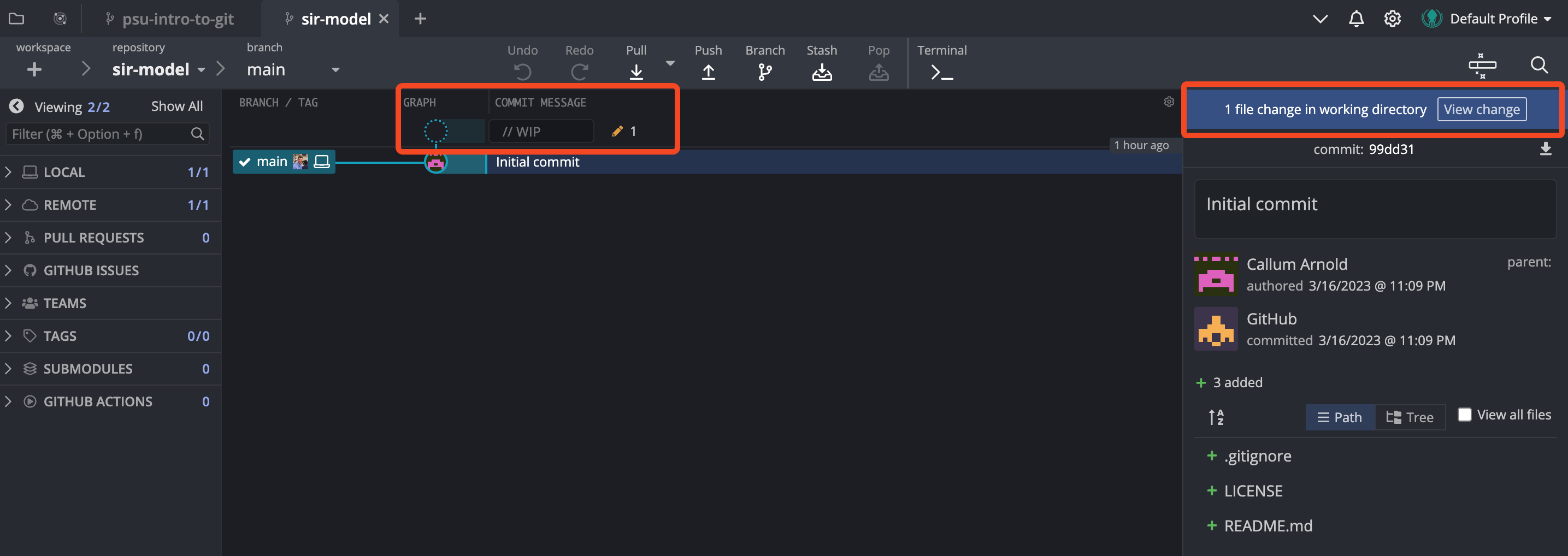
Task: Stash changes with the Stash icon
Action: [821, 71]
